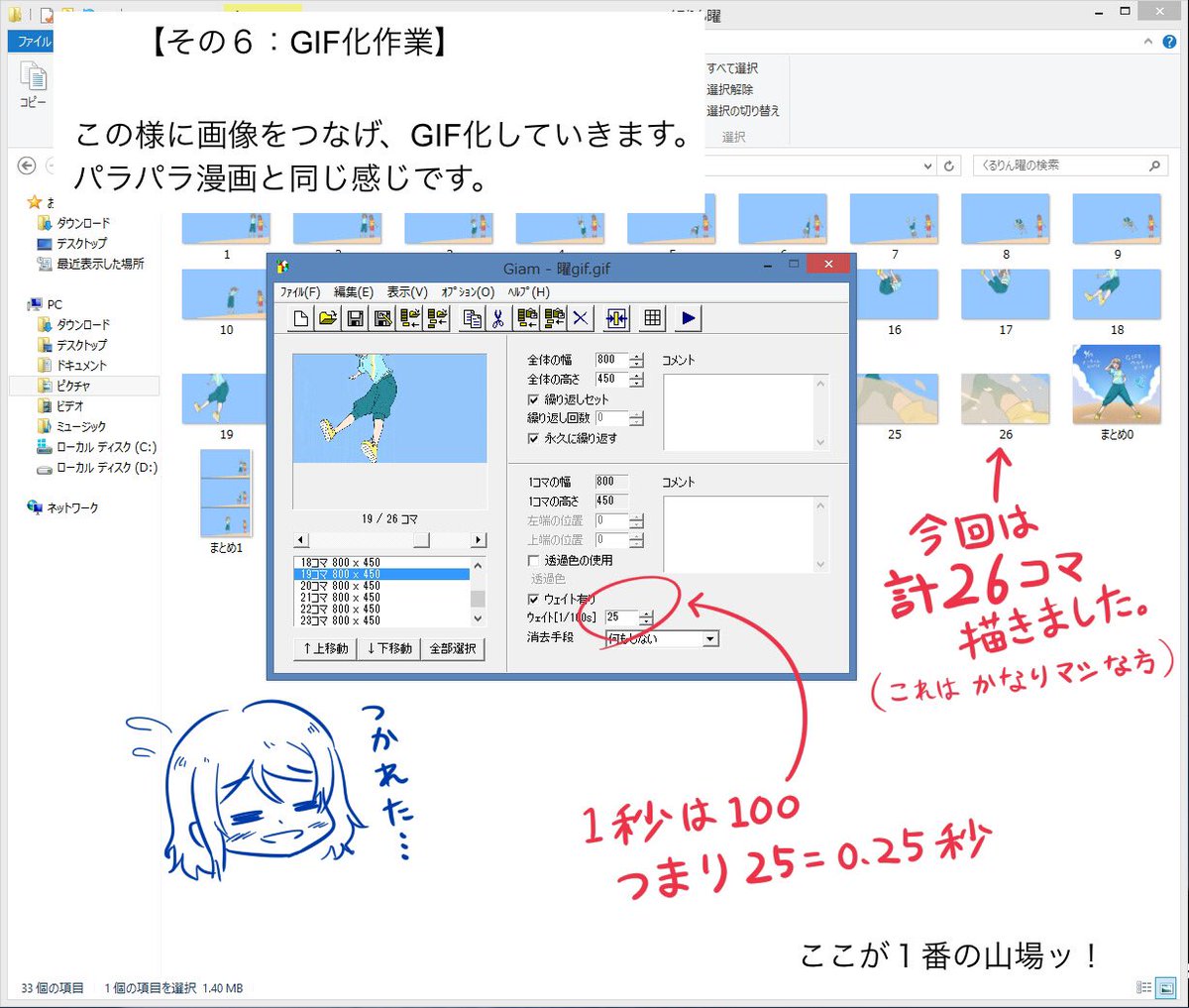Click the 全体の幅 value field
The height and width of the screenshot is (1008, 1189).
[x=611, y=361]
